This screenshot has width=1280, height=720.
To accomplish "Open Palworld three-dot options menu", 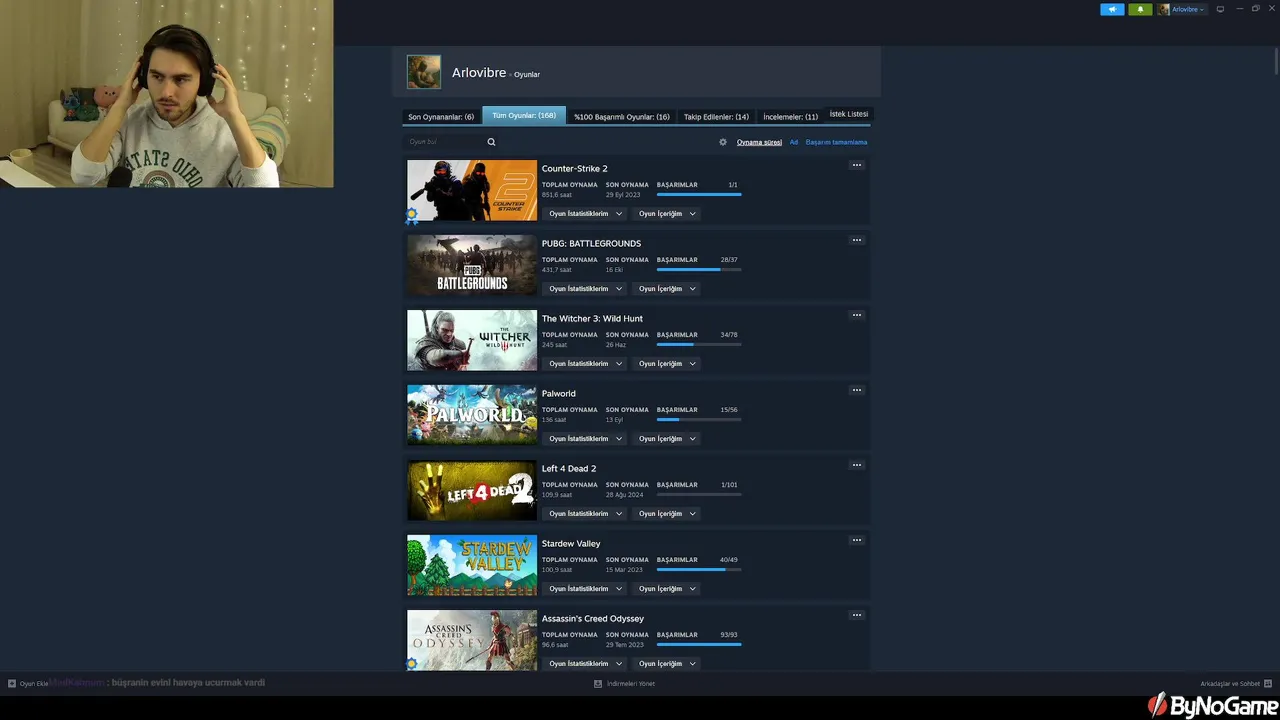I will pos(857,390).
